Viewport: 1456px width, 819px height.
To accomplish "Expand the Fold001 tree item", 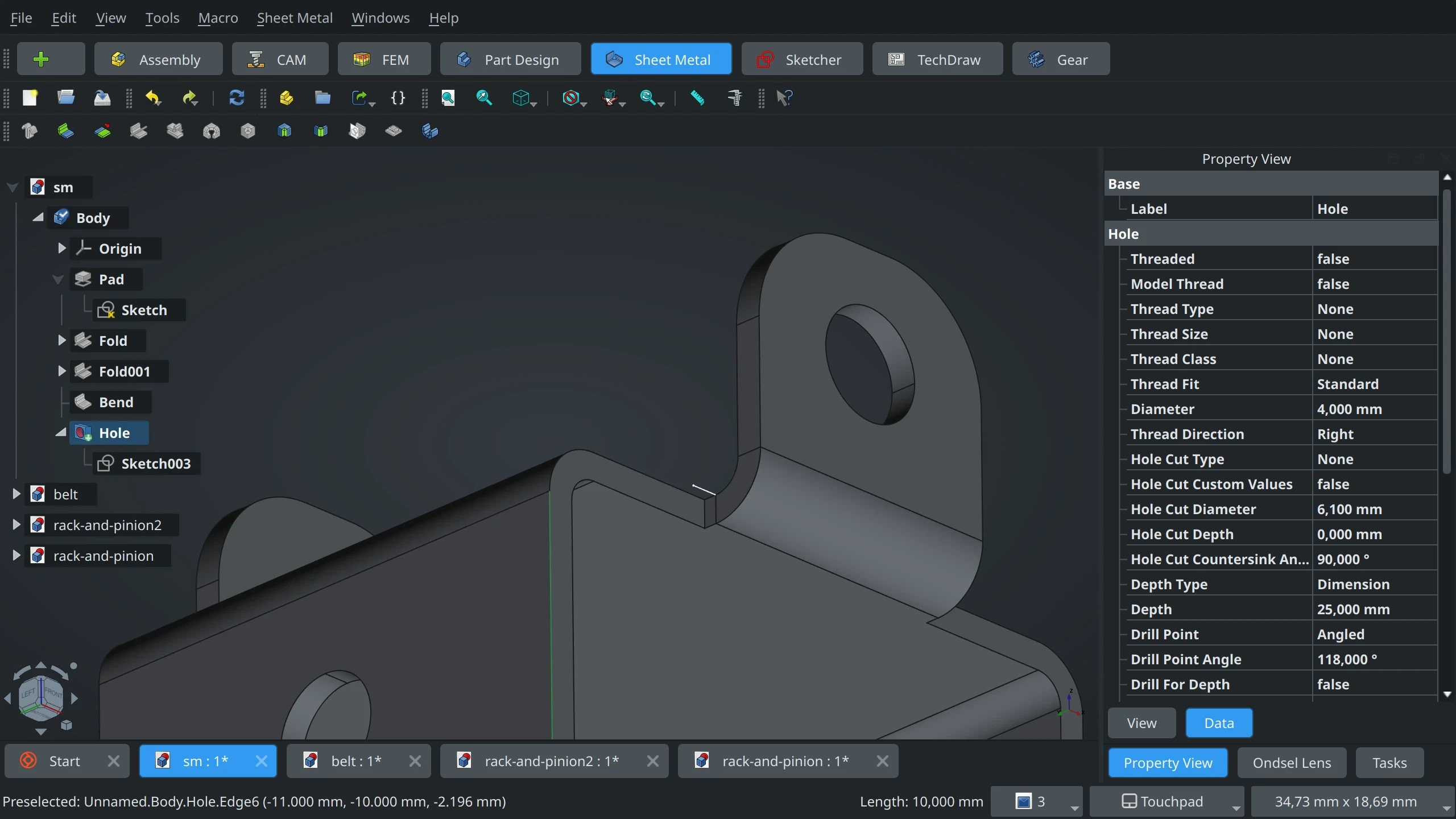I will pos(61,371).
